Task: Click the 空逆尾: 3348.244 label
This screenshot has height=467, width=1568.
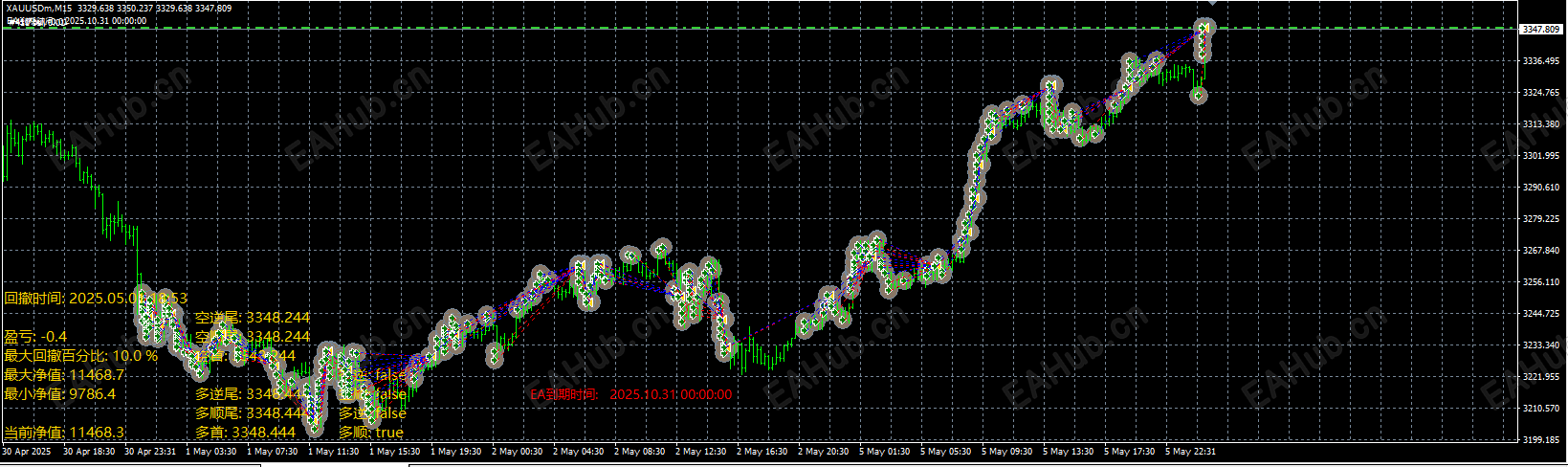Action: click(253, 318)
